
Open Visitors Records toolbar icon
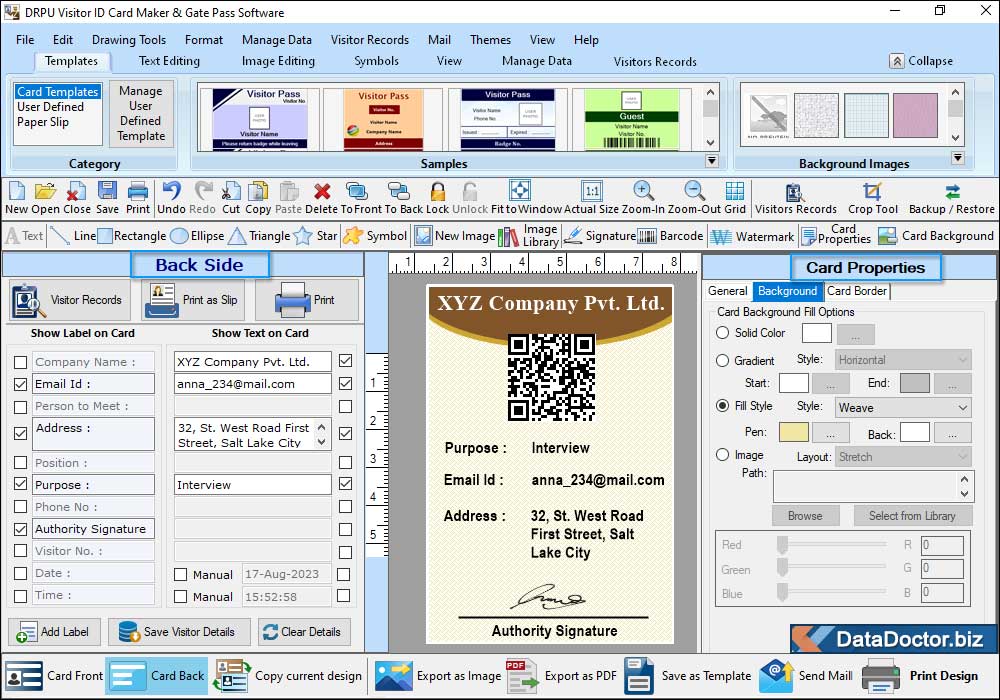795,192
